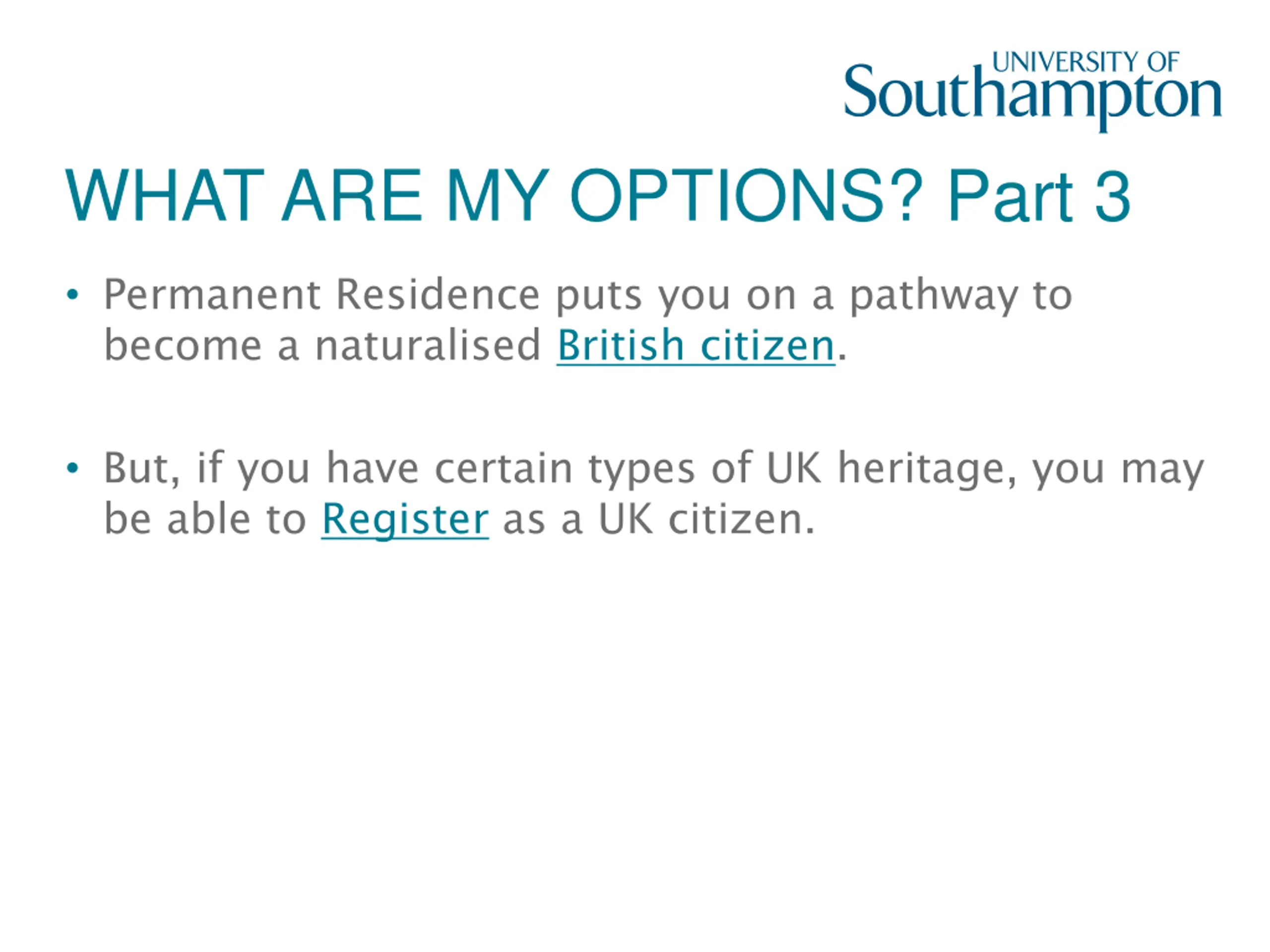This screenshot has width=1270, height=952.
Task: Click the second bullet point marker
Action: (x=72, y=469)
